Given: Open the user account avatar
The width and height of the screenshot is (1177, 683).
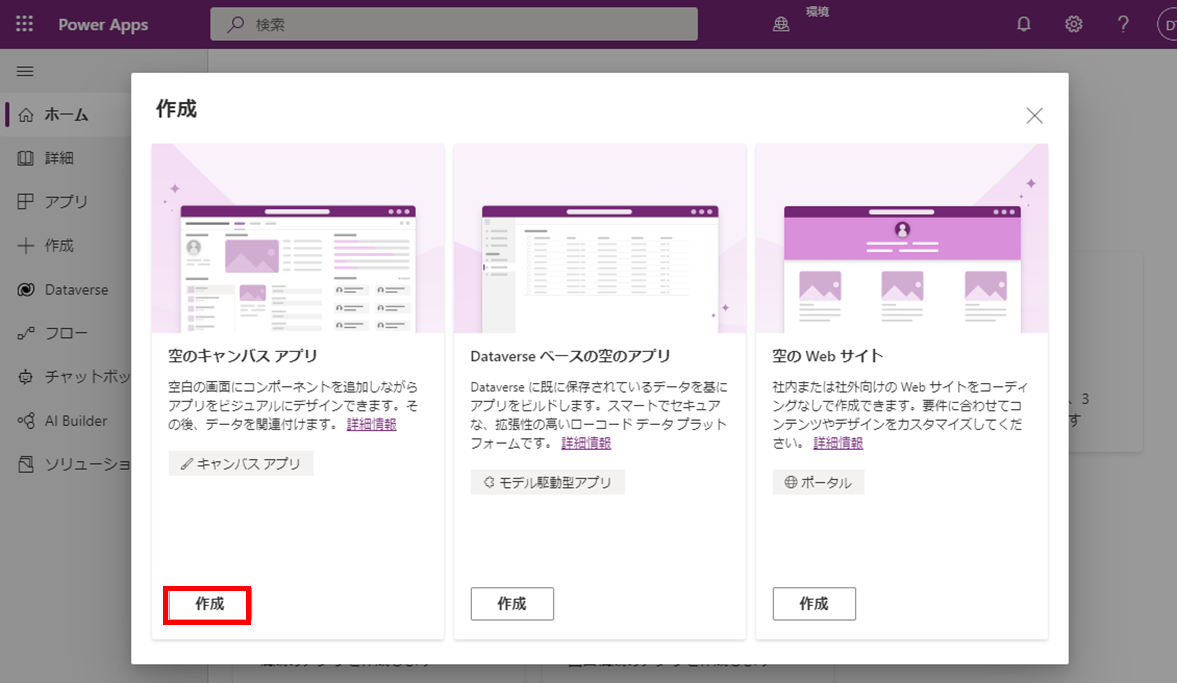Looking at the screenshot, I should click(x=1167, y=25).
